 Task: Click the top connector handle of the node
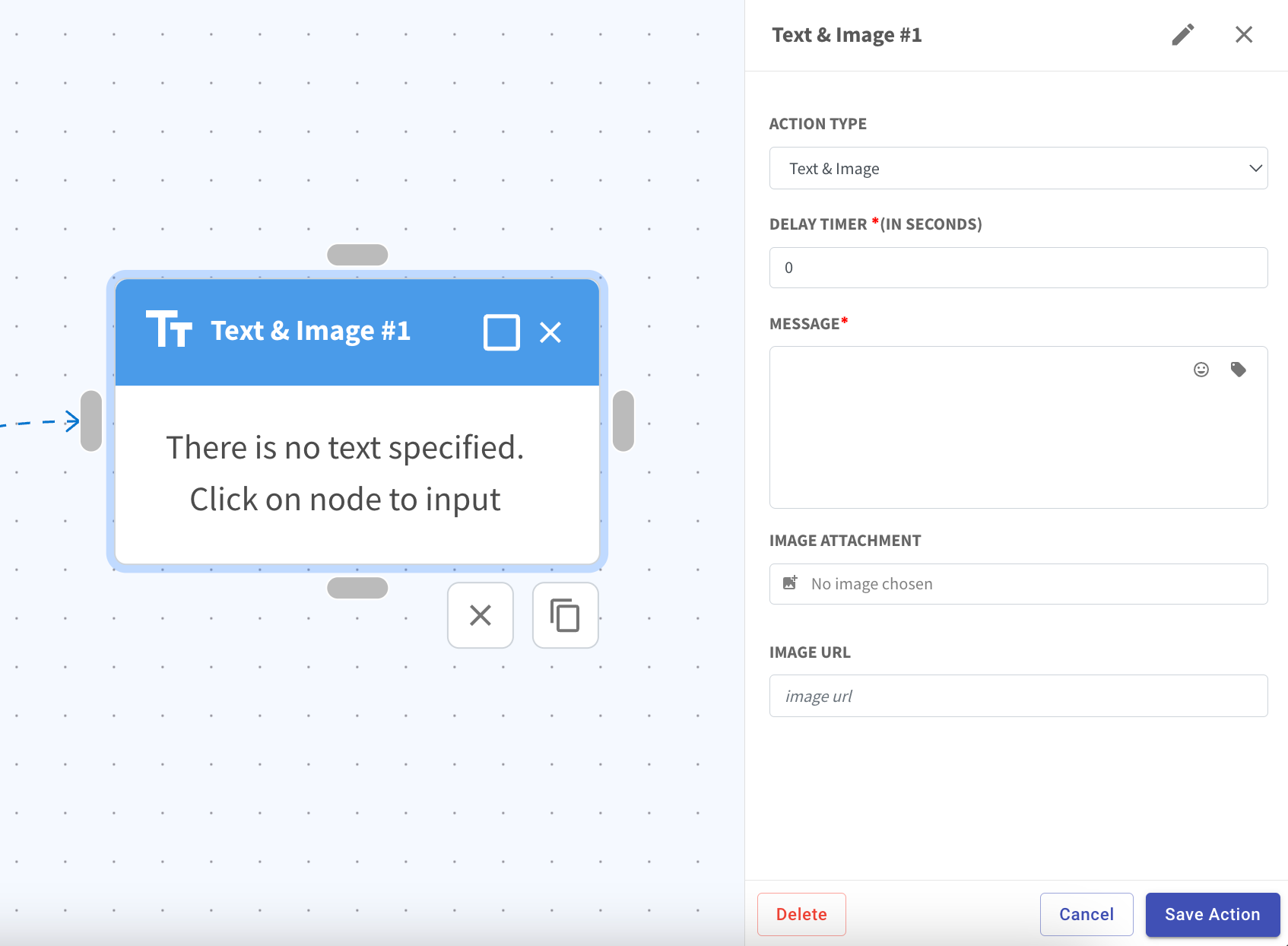click(357, 255)
